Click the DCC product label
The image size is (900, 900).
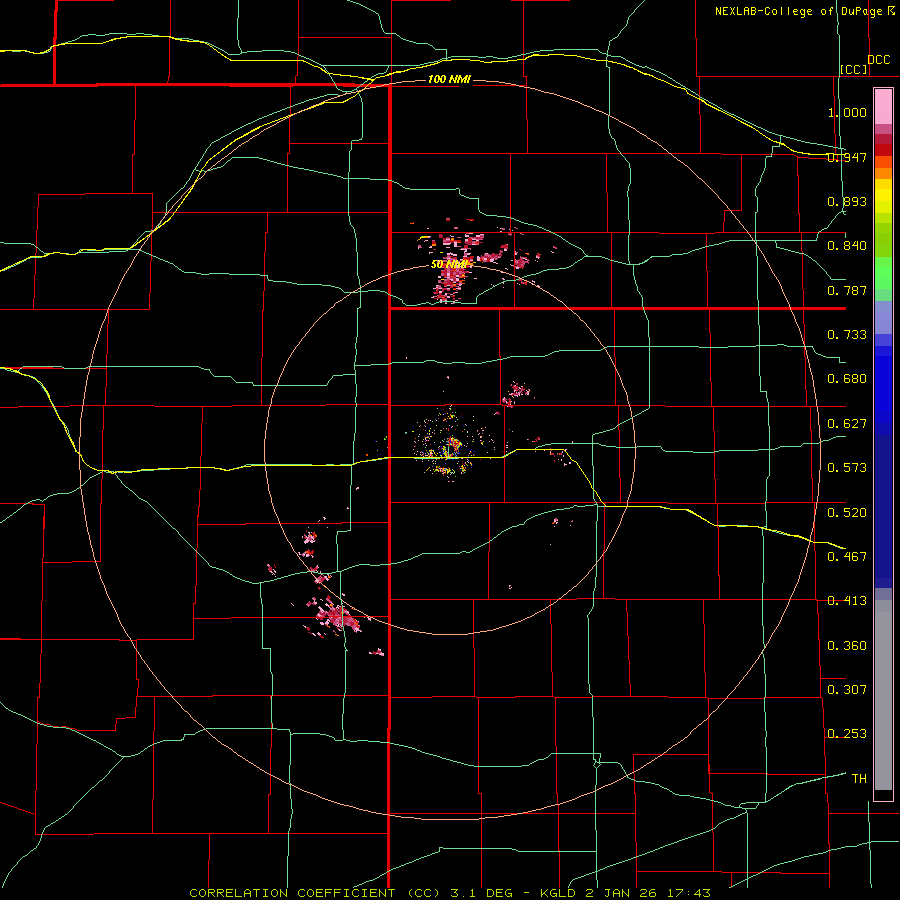pyautogui.click(x=878, y=60)
